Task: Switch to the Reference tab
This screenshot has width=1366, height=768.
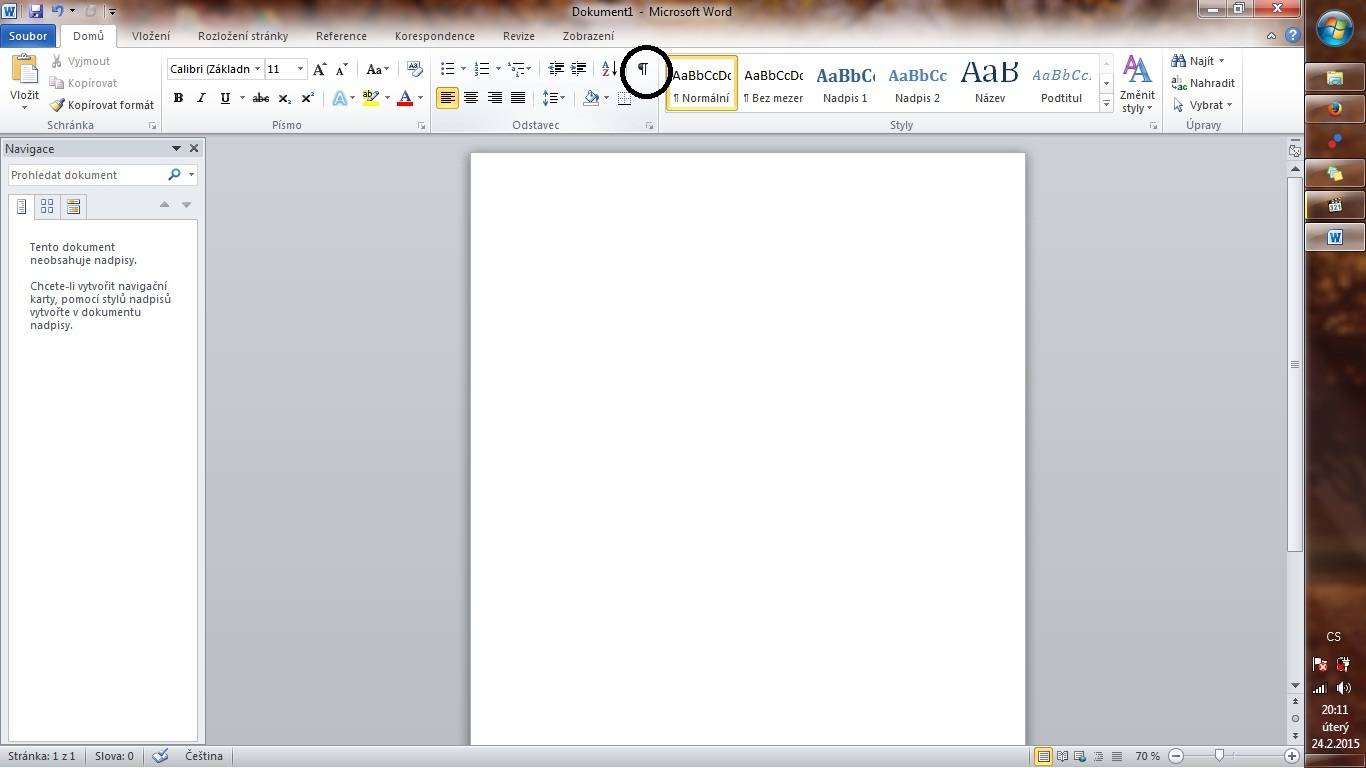Action: (x=341, y=36)
